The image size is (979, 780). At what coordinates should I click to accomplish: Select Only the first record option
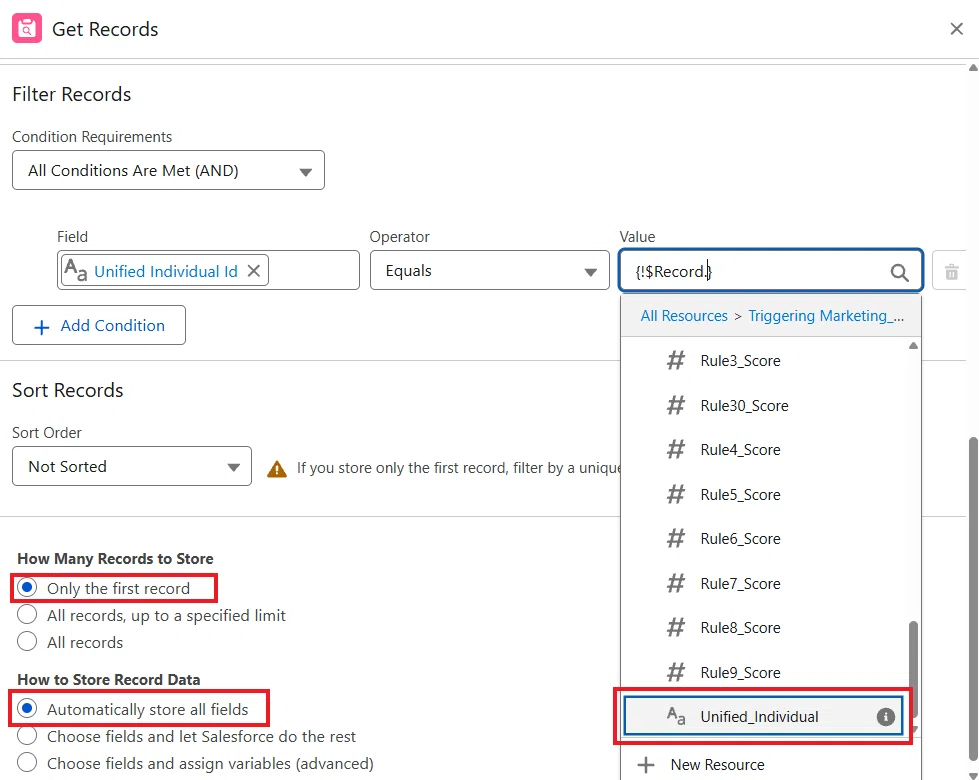[x=27, y=588]
